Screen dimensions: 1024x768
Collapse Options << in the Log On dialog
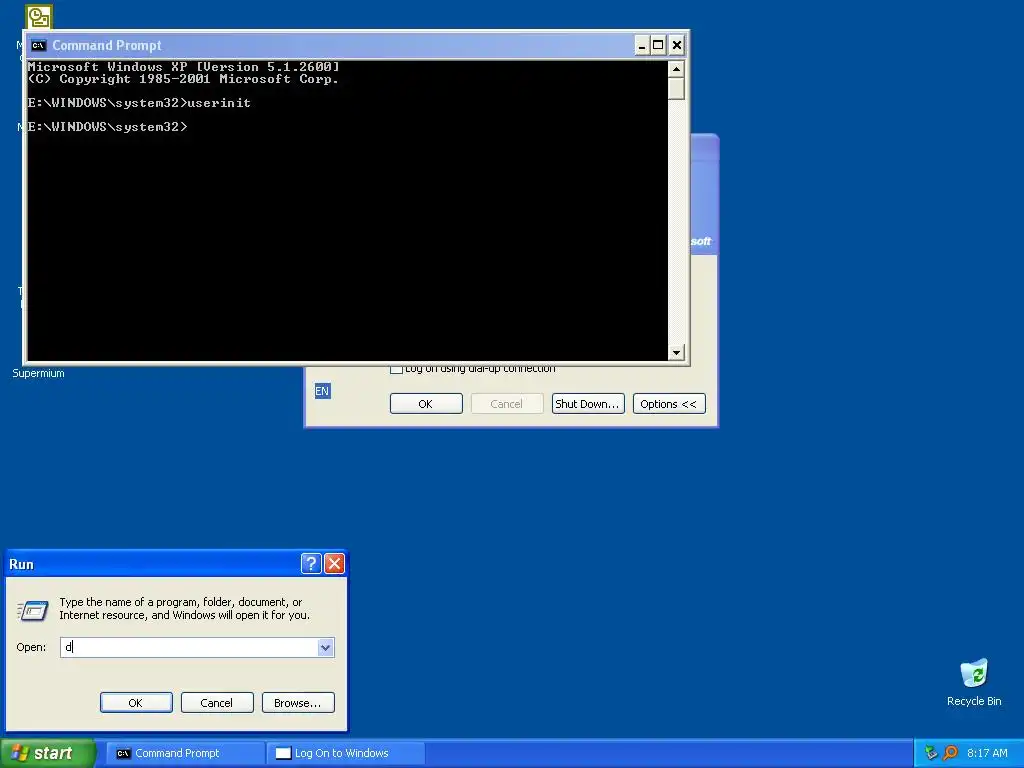(669, 404)
